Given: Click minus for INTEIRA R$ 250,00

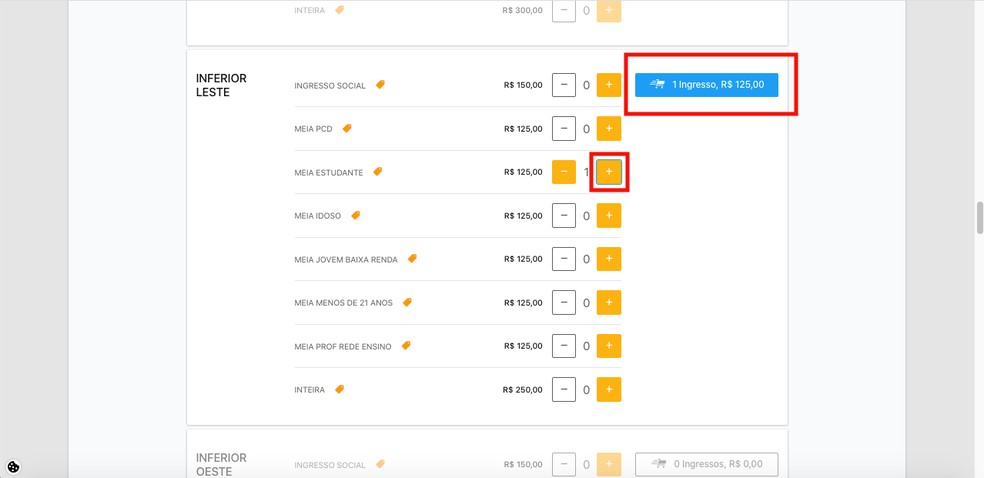Looking at the screenshot, I should 564,390.
